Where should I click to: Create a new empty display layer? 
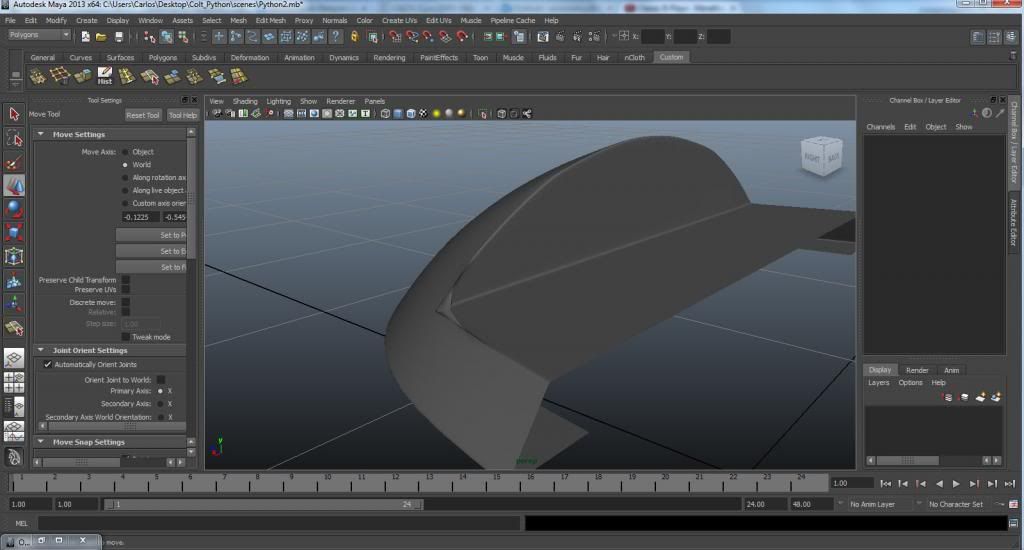[x=982, y=397]
